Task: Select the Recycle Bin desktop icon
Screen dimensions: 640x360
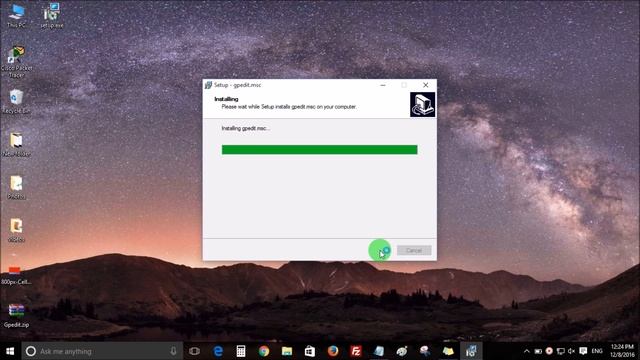Action: pos(16,102)
